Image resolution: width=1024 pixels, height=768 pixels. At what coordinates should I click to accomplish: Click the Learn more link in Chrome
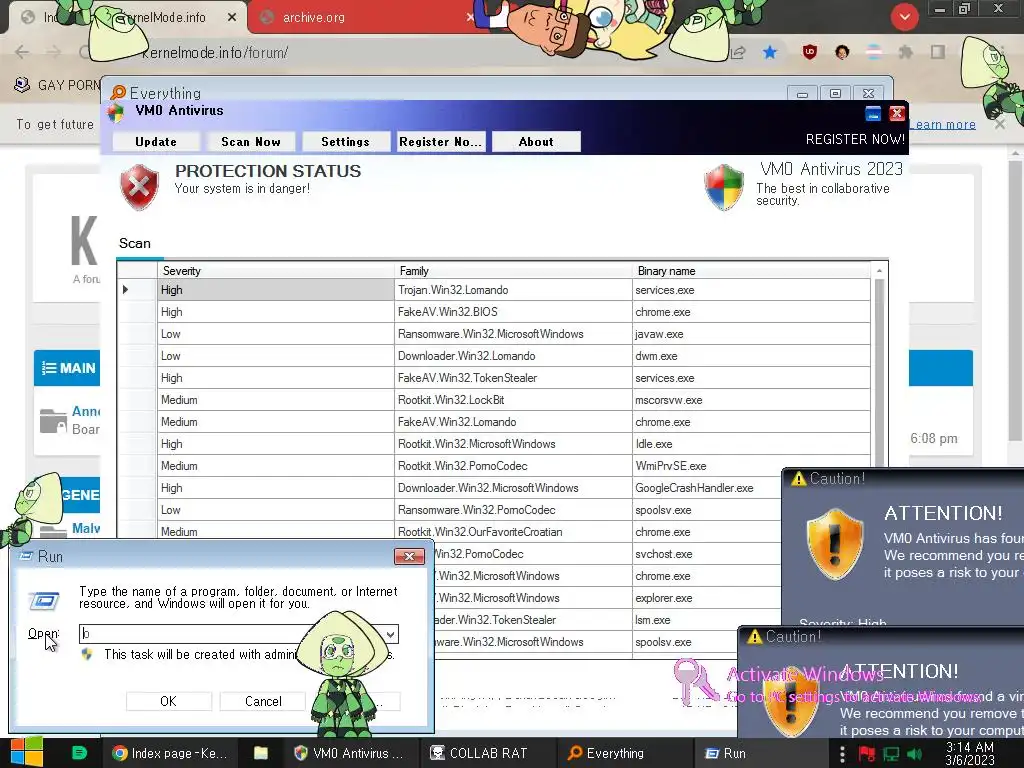943,124
